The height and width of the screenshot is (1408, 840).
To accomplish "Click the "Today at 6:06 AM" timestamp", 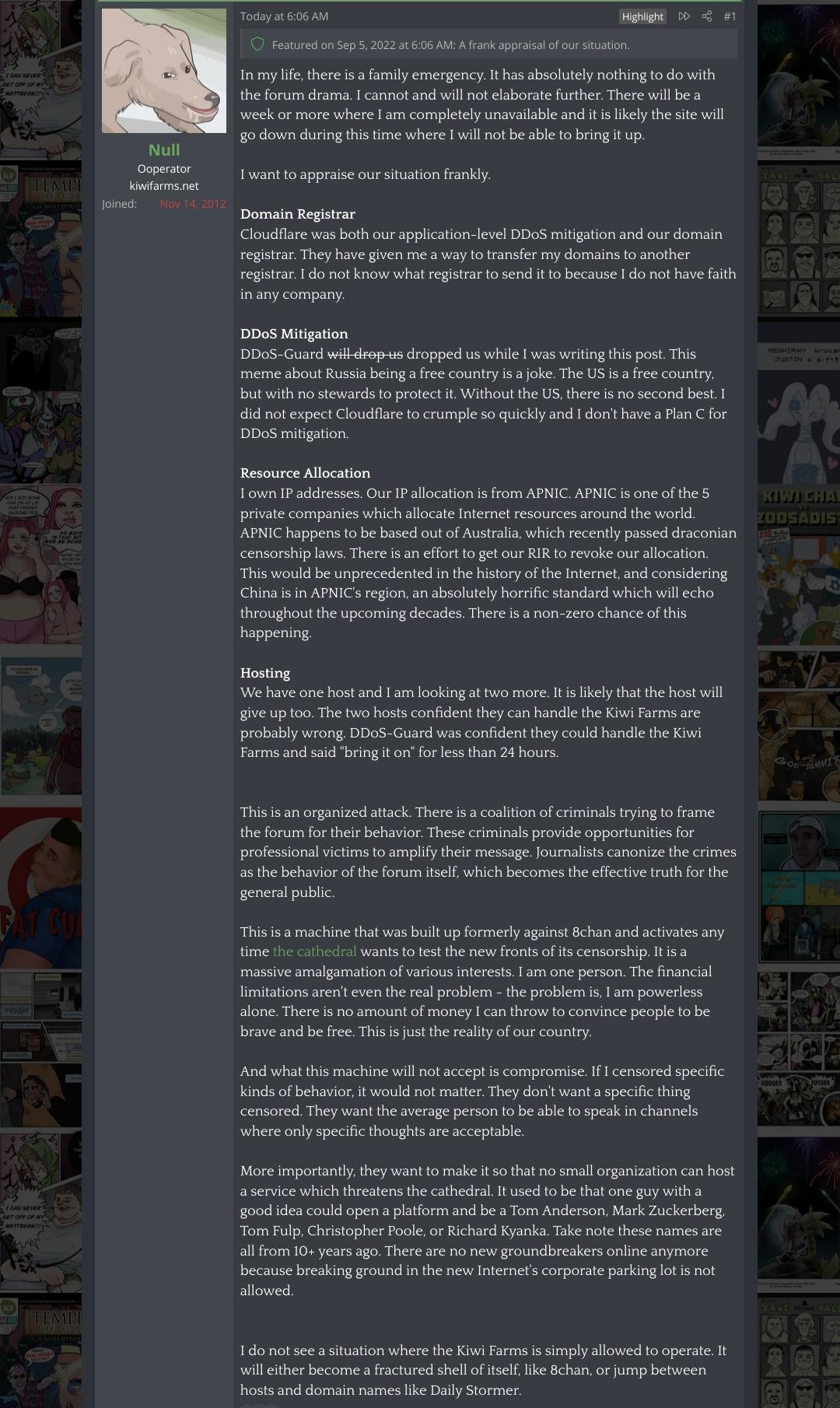I will (284, 16).
